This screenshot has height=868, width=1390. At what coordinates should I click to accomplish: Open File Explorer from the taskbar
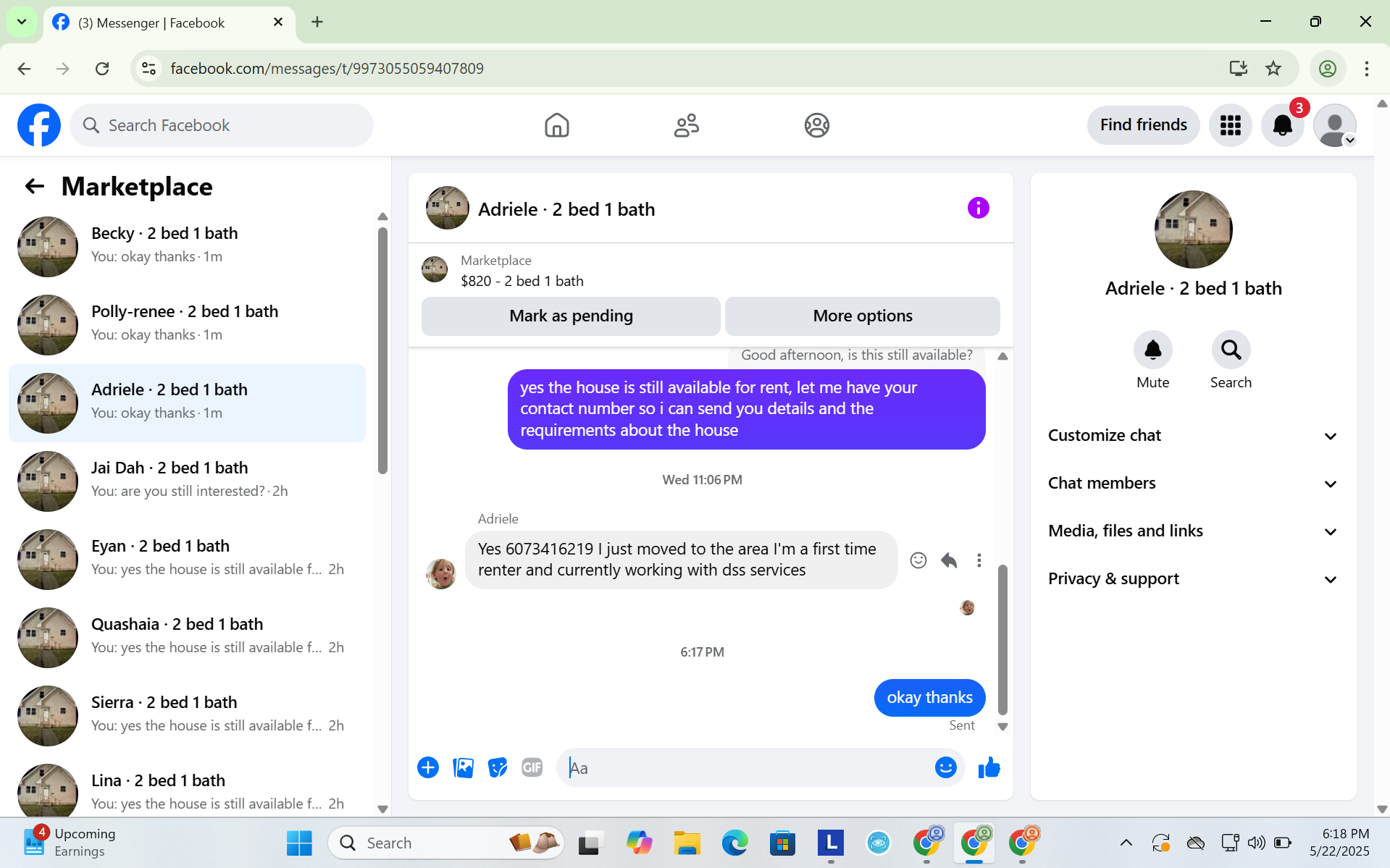687,843
